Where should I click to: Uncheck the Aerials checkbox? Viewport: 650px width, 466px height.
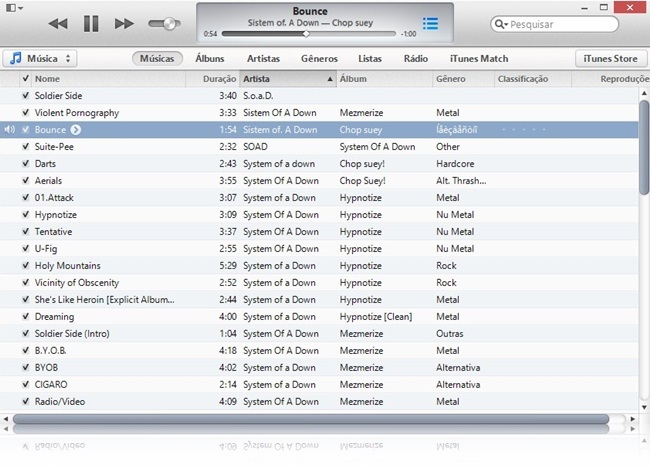point(26,180)
